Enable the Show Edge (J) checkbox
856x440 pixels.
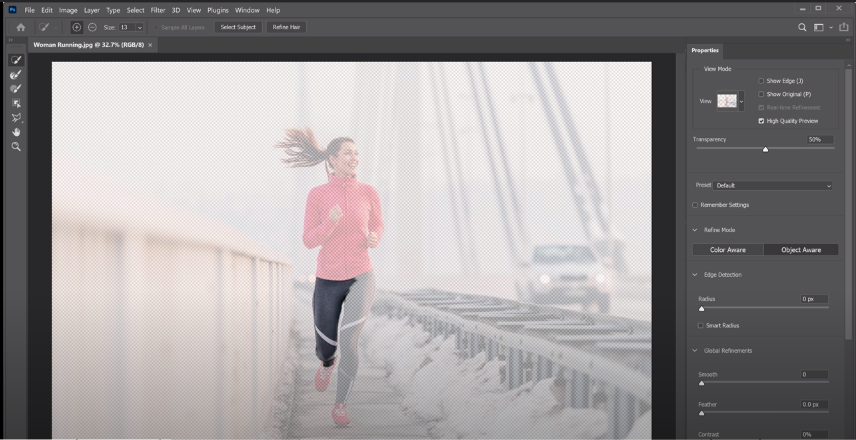(x=761, y=81)
